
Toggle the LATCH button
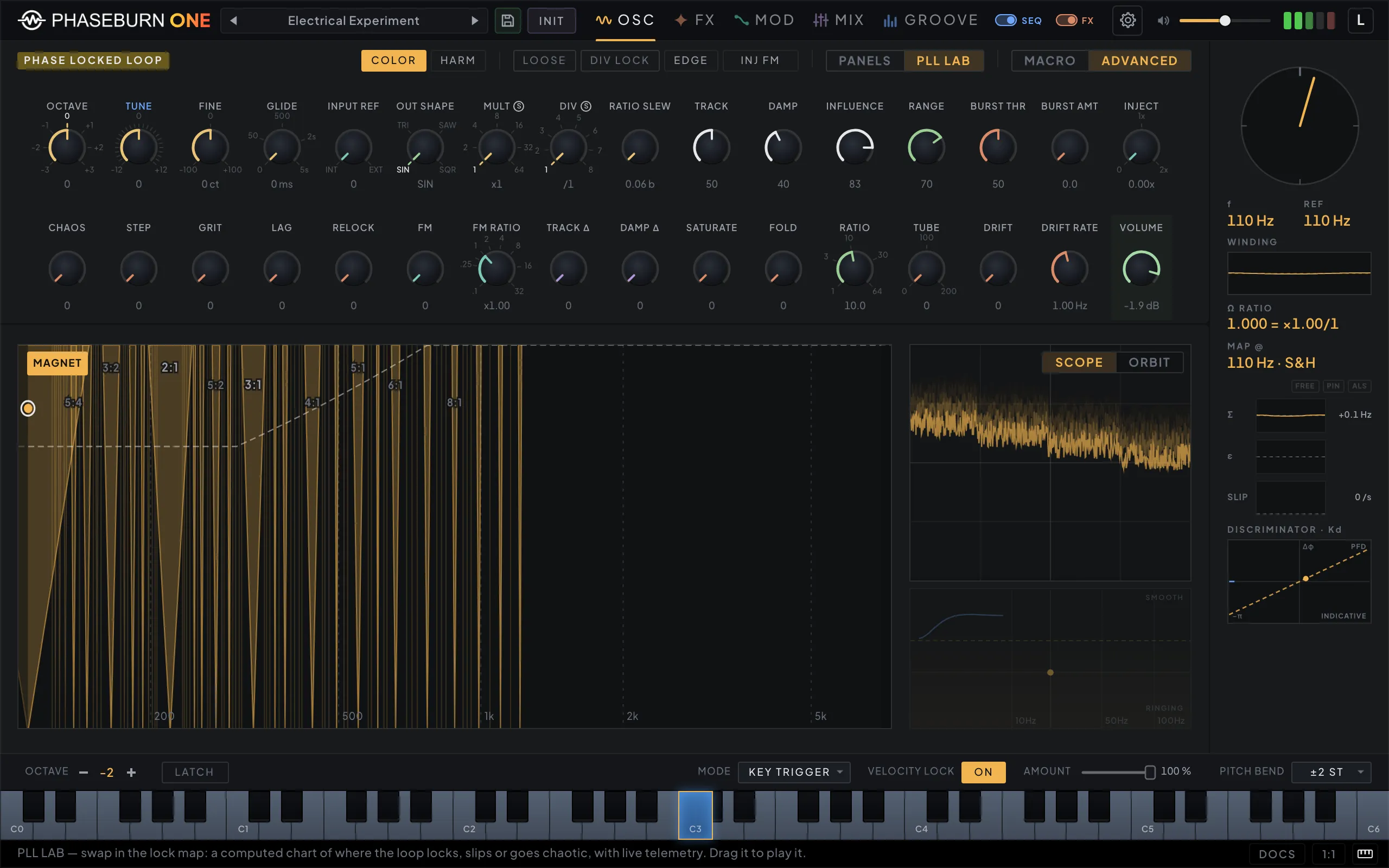pyautogui.click(x=195, y=772)
